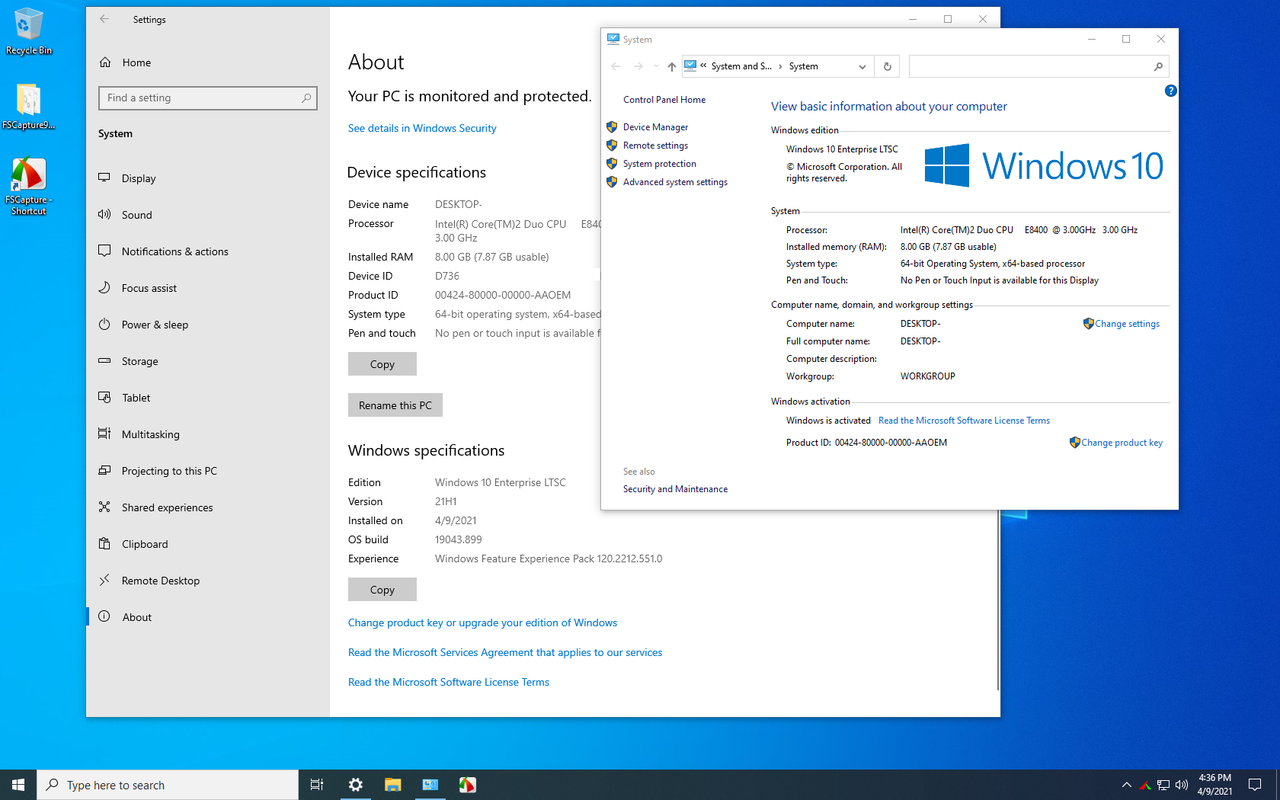Open Microsoft Services Agreement link
Image resolution: width=1280 pixels, height=800 pixels.
point(505,652)
